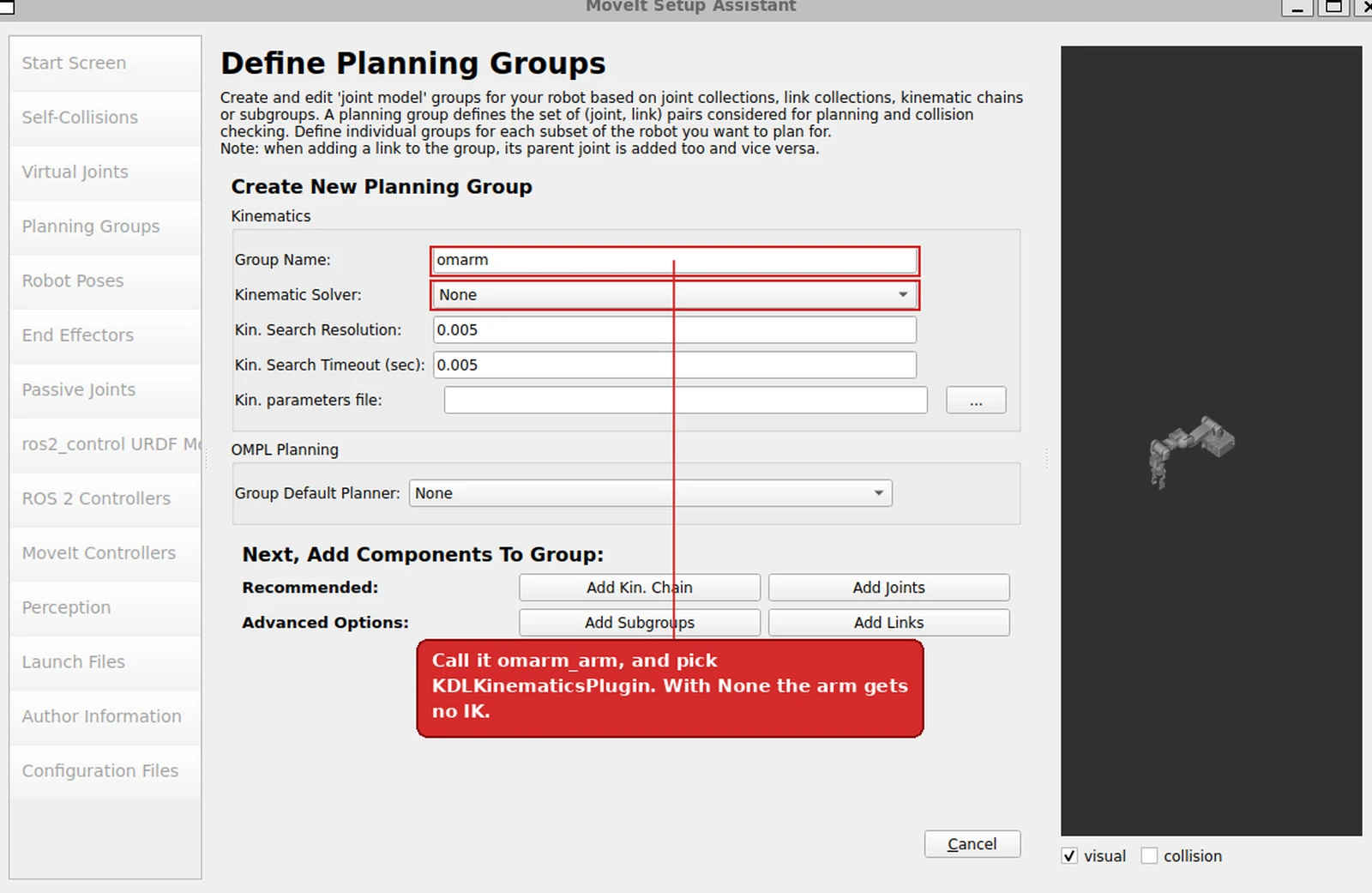The image size is (1372, 893).
Task: Select Virtual Joints step
Action: click(105, 172)
